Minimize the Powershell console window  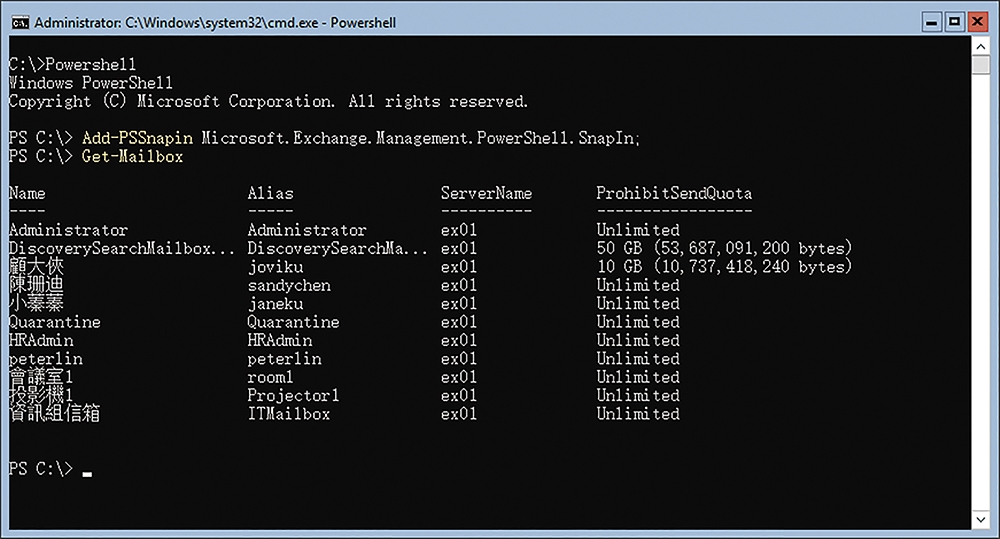932,22
